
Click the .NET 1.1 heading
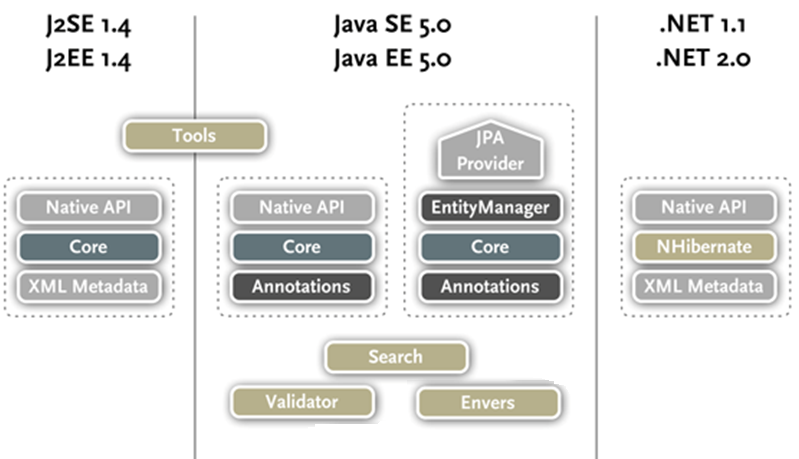point(703,24)
